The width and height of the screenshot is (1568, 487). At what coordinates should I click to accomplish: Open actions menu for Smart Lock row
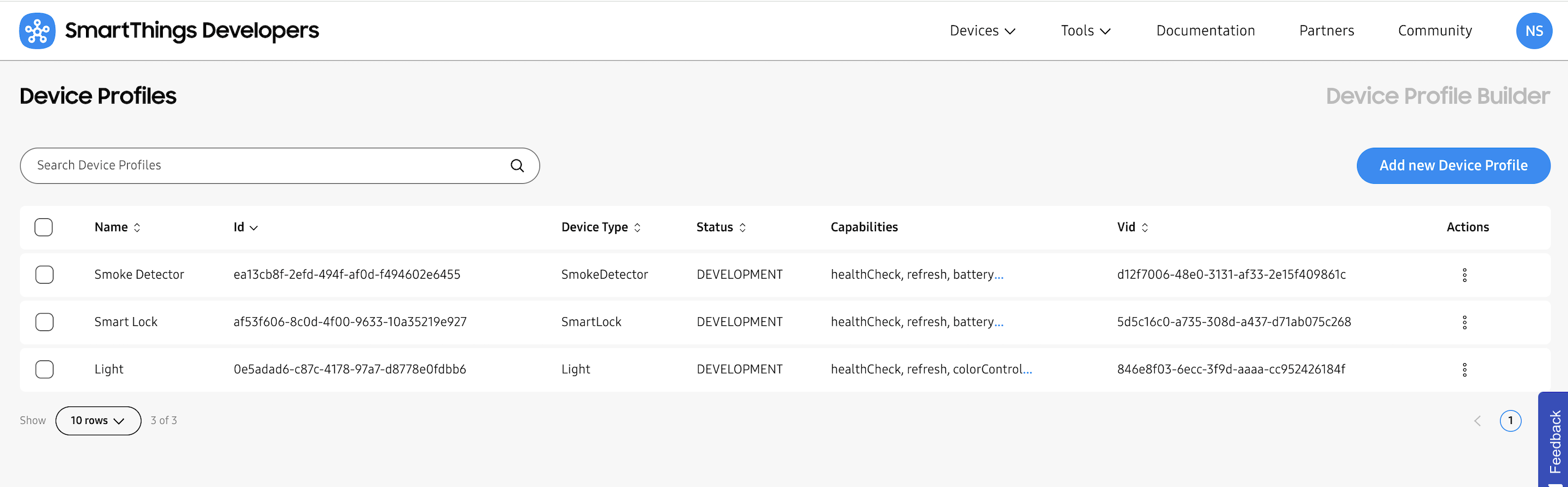(x=1464, y=322)
